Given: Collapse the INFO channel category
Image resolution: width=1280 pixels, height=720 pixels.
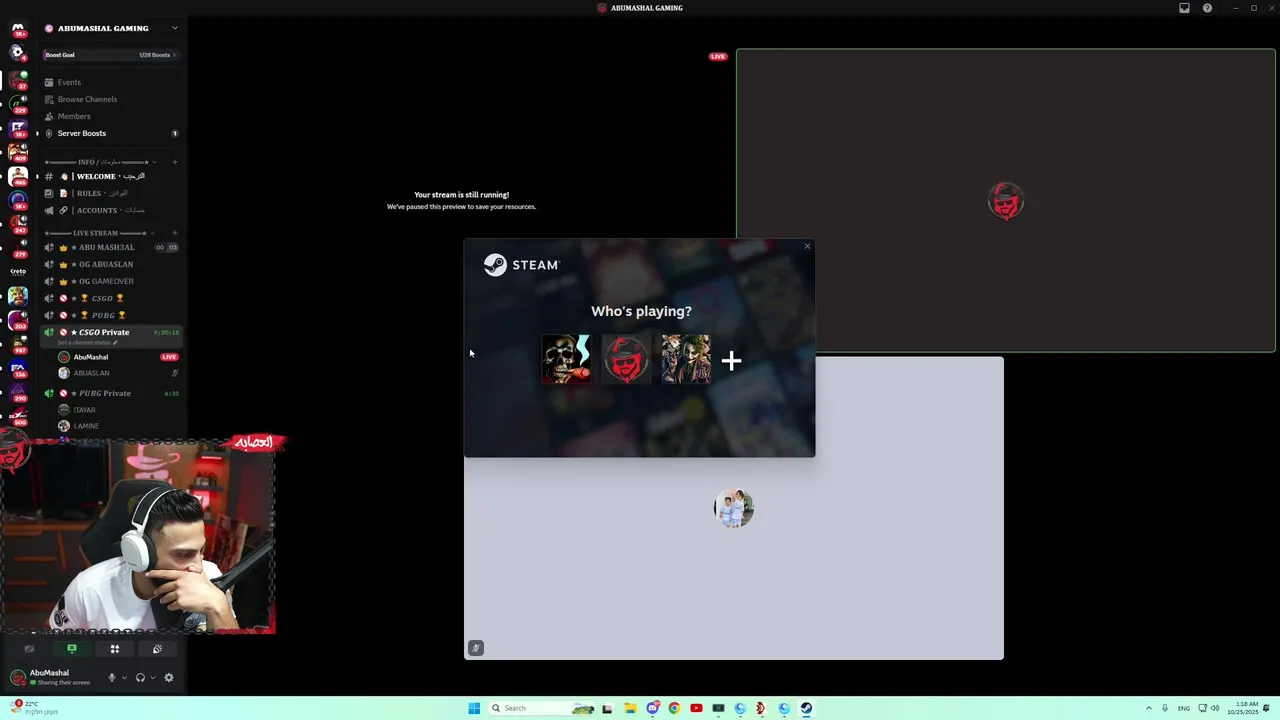Looking at the screenshot, I should pyautogui.click(x=98, y=162).
